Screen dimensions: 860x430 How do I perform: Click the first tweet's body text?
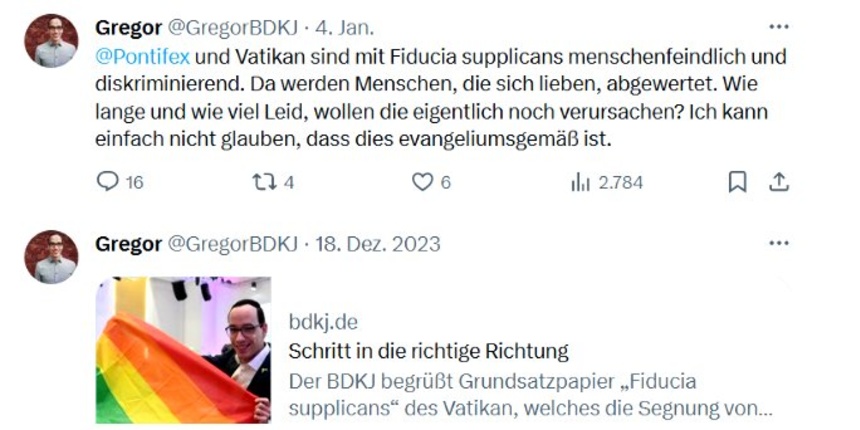[441, 98]
